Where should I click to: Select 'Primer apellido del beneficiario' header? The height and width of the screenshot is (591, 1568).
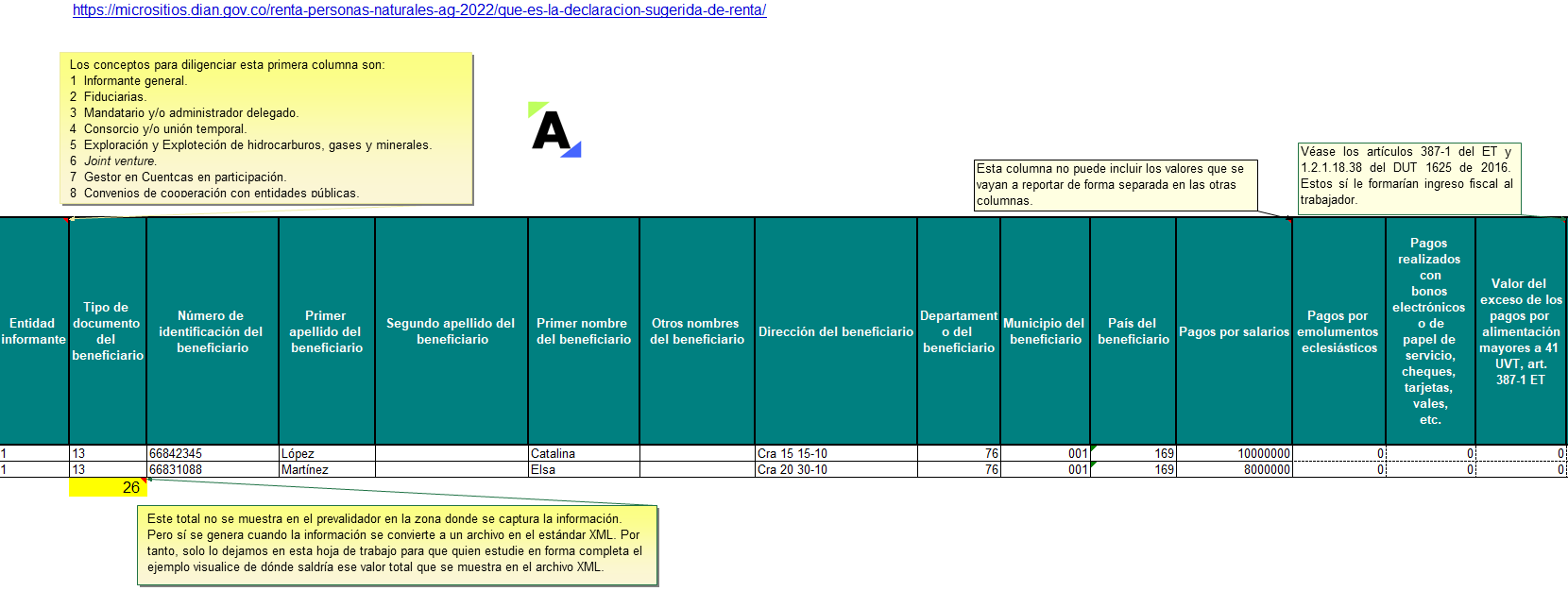click(327, 331)
